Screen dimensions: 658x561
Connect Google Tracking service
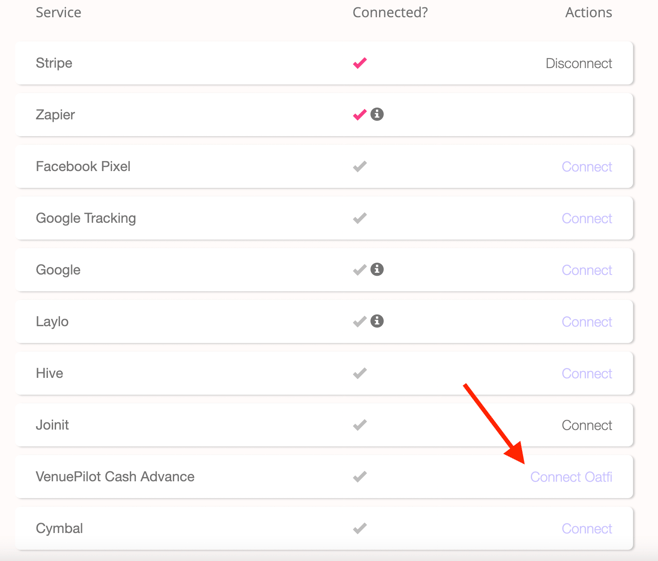[587, 219]
